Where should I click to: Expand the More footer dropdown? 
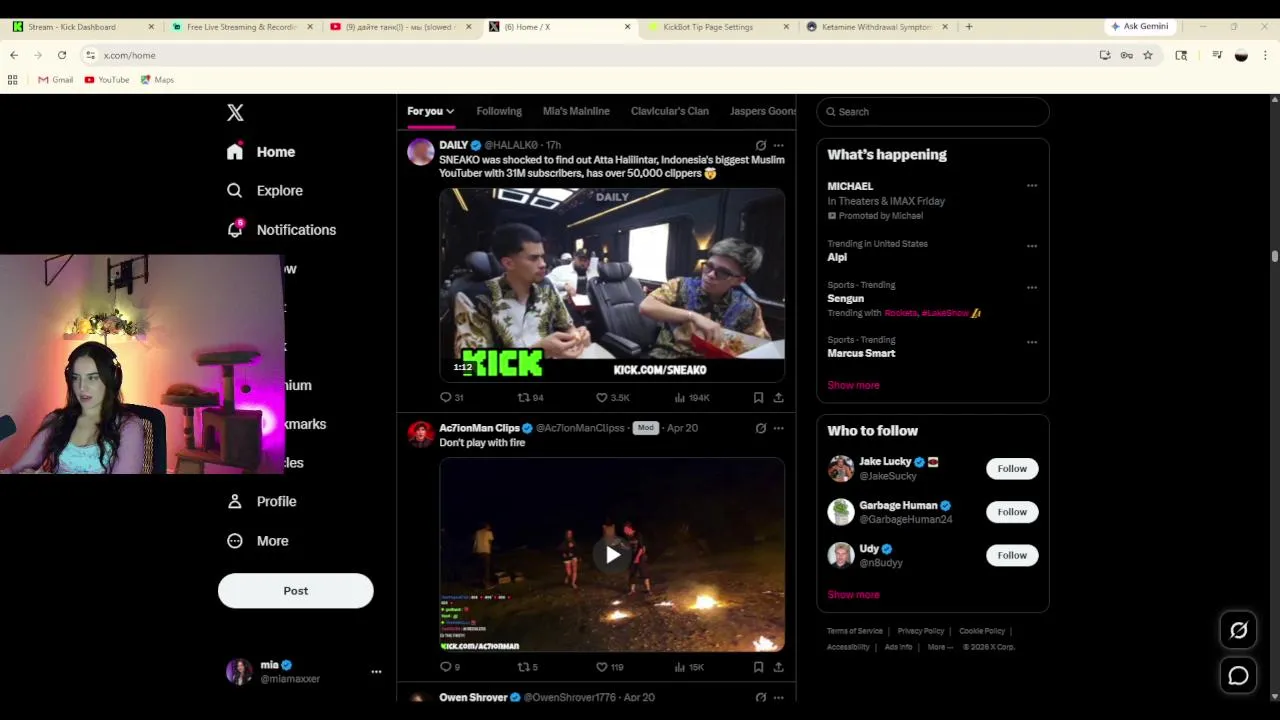940,647
